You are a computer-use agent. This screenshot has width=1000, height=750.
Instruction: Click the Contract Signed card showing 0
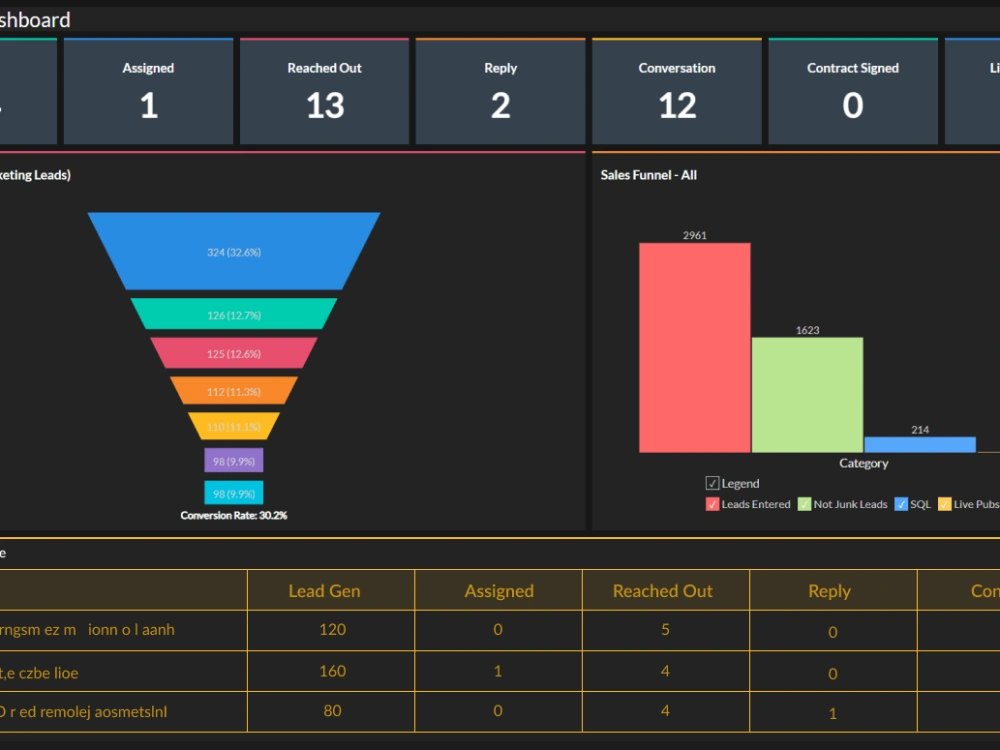click(x=852, y=90)
